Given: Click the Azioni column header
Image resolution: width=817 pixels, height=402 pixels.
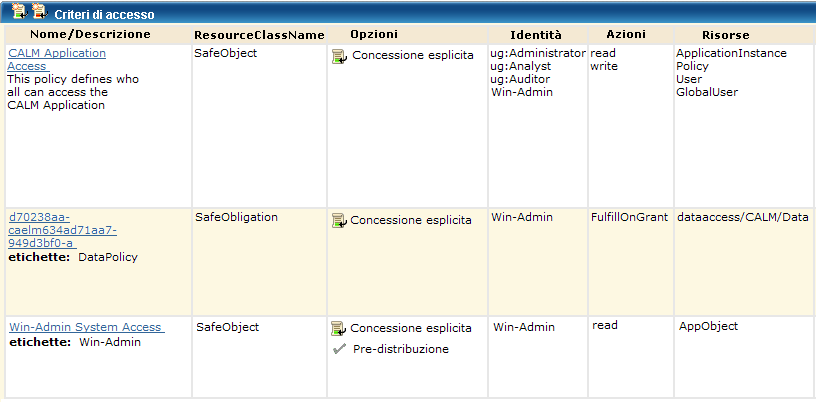Looking at the screenshot, I should click(x=626, y=34).
